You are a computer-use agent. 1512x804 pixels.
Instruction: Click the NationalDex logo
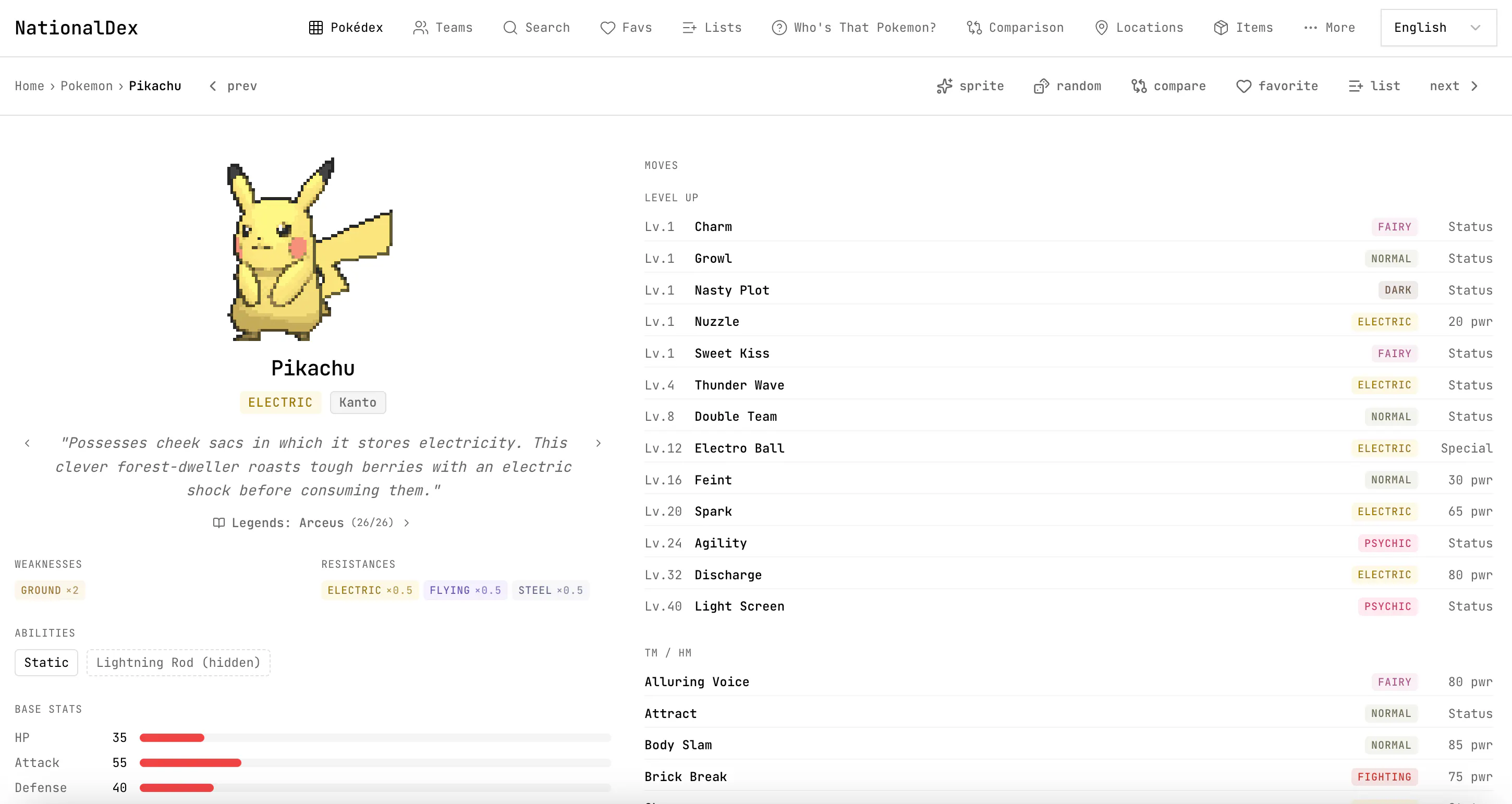tap(76, 28)
